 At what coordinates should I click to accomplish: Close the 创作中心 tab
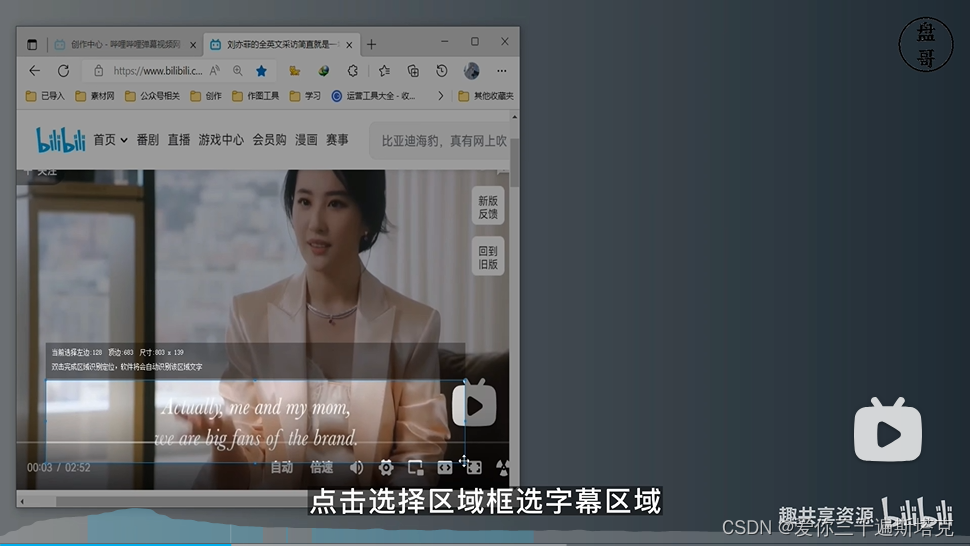[x=193, y=45]
